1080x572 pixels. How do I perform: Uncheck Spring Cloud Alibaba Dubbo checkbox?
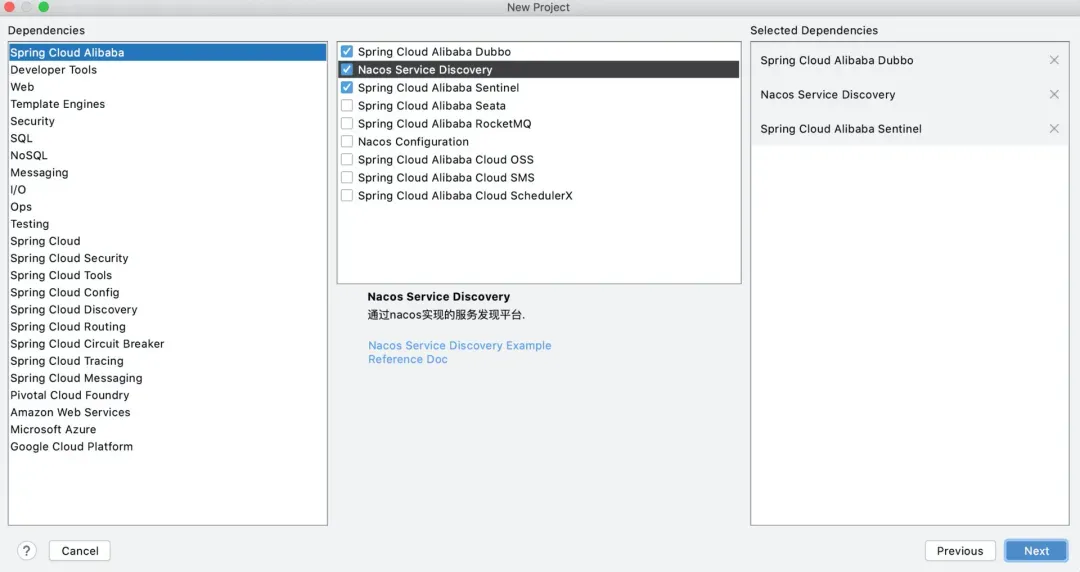coord(346,52)
